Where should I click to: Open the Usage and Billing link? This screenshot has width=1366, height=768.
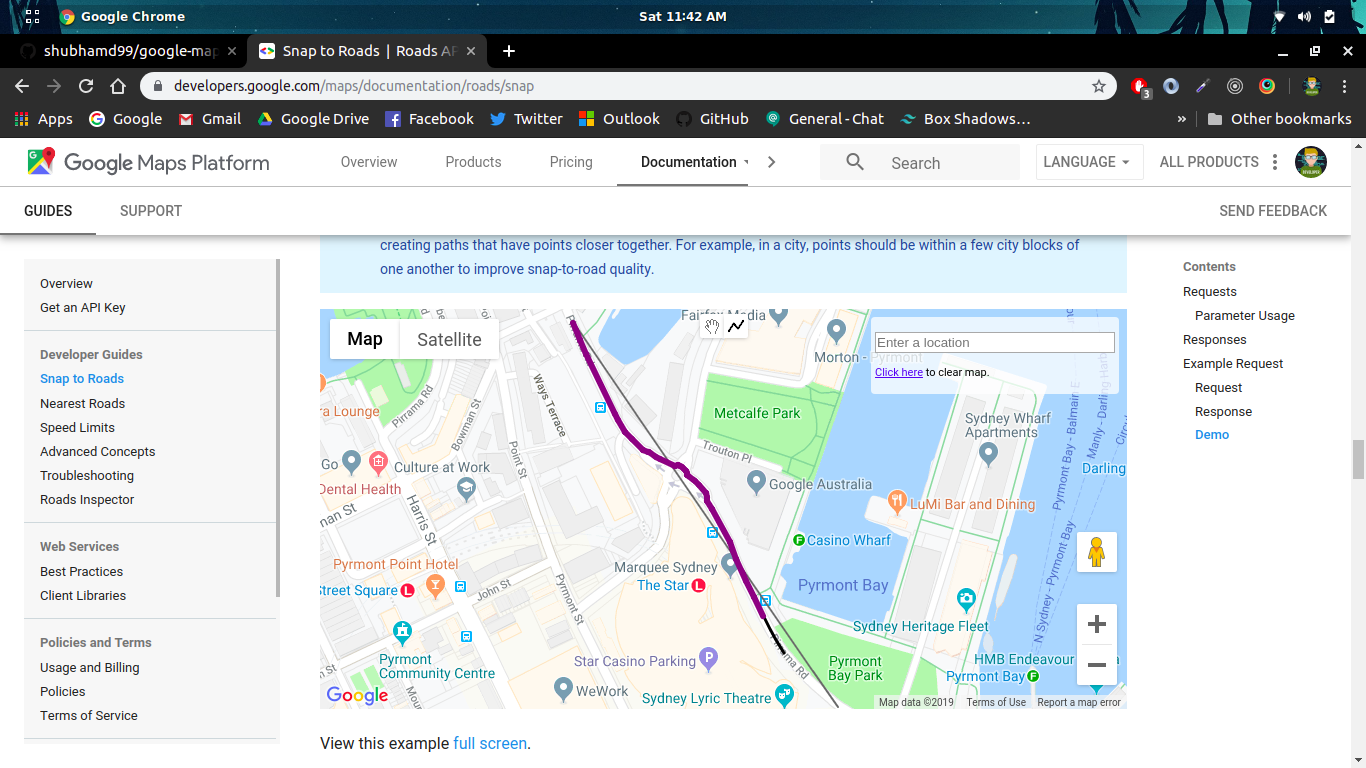[x=90, y=667]
